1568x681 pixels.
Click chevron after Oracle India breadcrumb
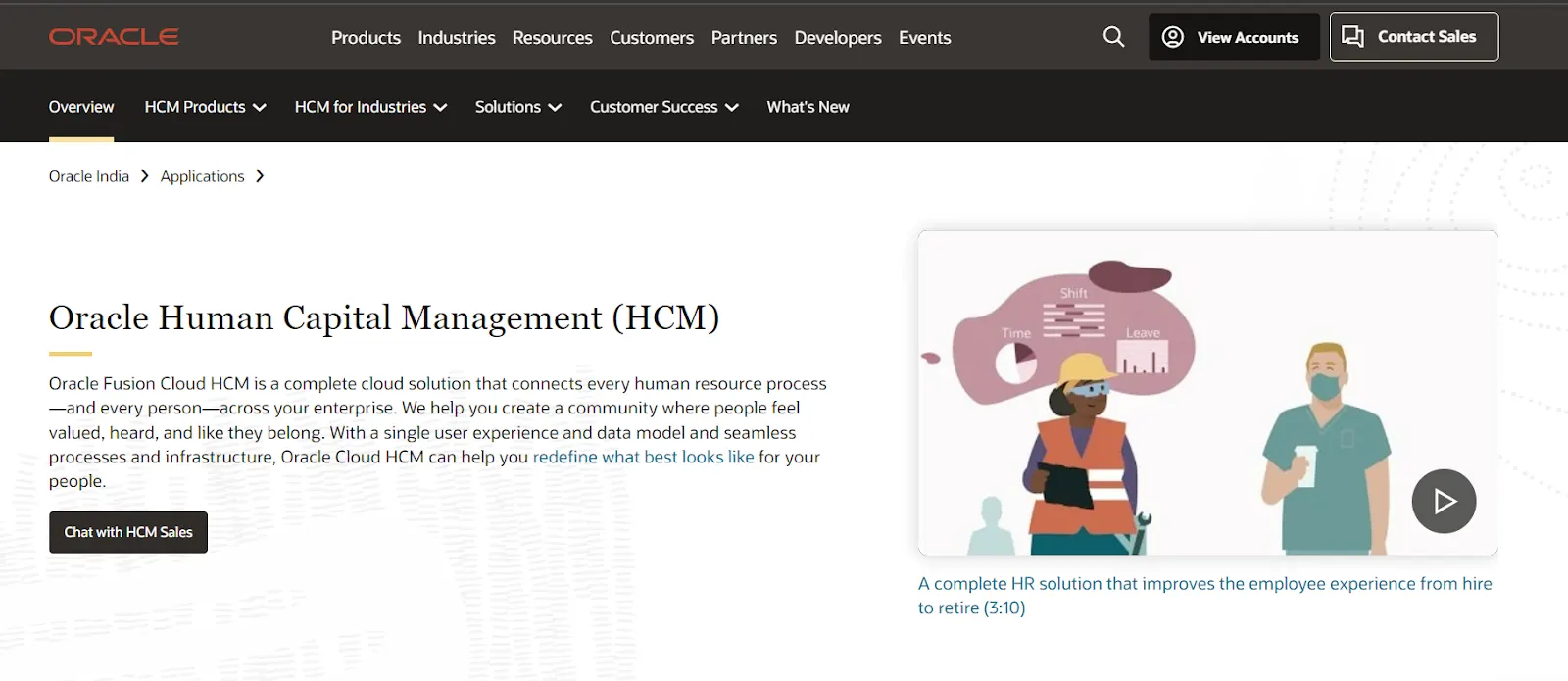(145, 176)
